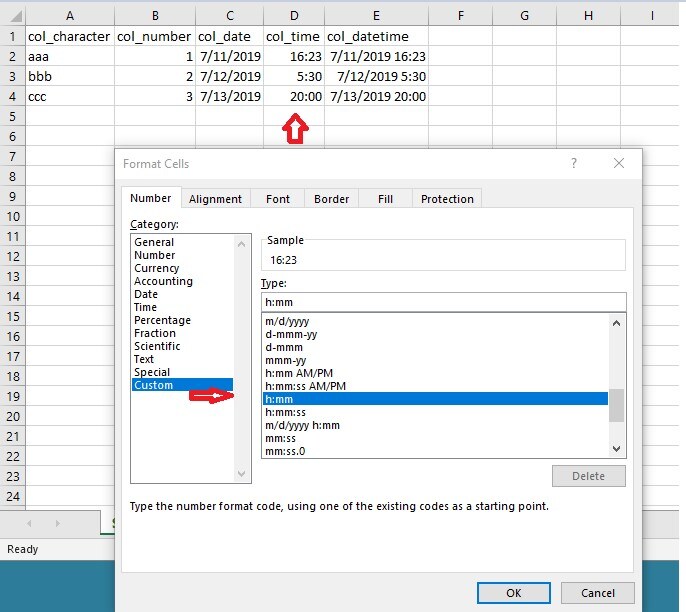Viewport: 686px width, 612px height.
Task: Select the m/d/yyyy h:mm format
Action: click(x=302, y=425)
